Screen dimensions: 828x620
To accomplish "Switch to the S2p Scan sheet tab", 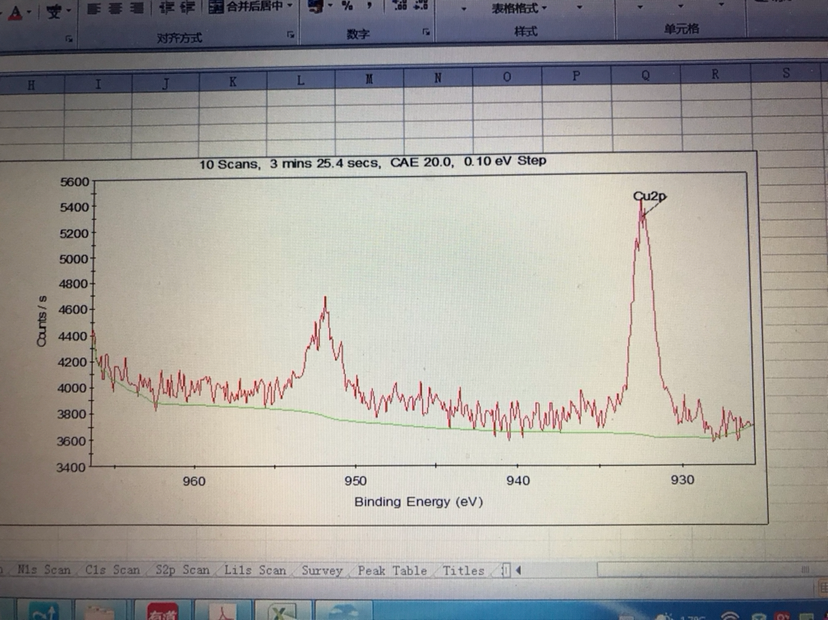I will [182, 570].
